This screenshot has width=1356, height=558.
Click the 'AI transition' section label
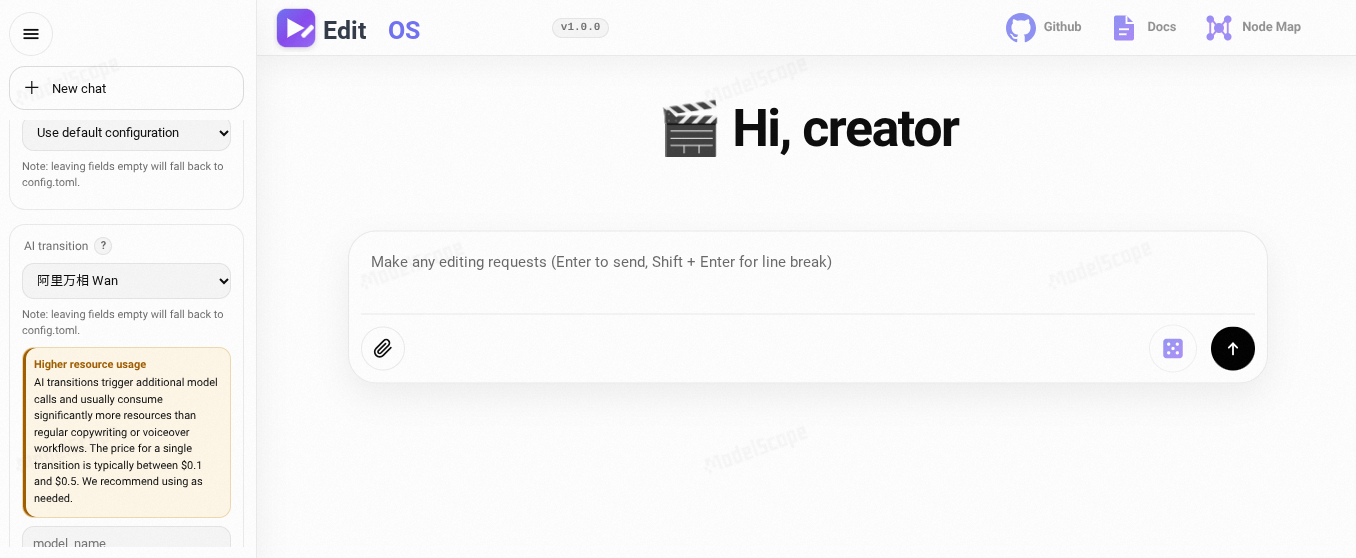pyautogui.click(x=56, y=246)
